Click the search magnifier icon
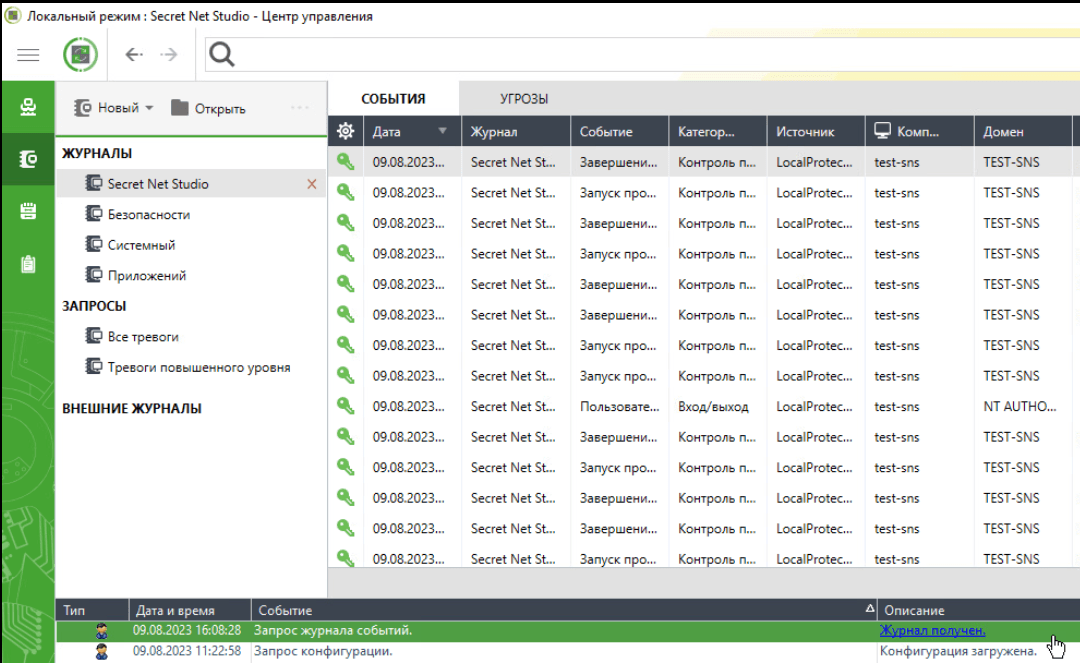Image resolution: width=1080 pixels, height=663 pixels. click(x=222, y=55)
